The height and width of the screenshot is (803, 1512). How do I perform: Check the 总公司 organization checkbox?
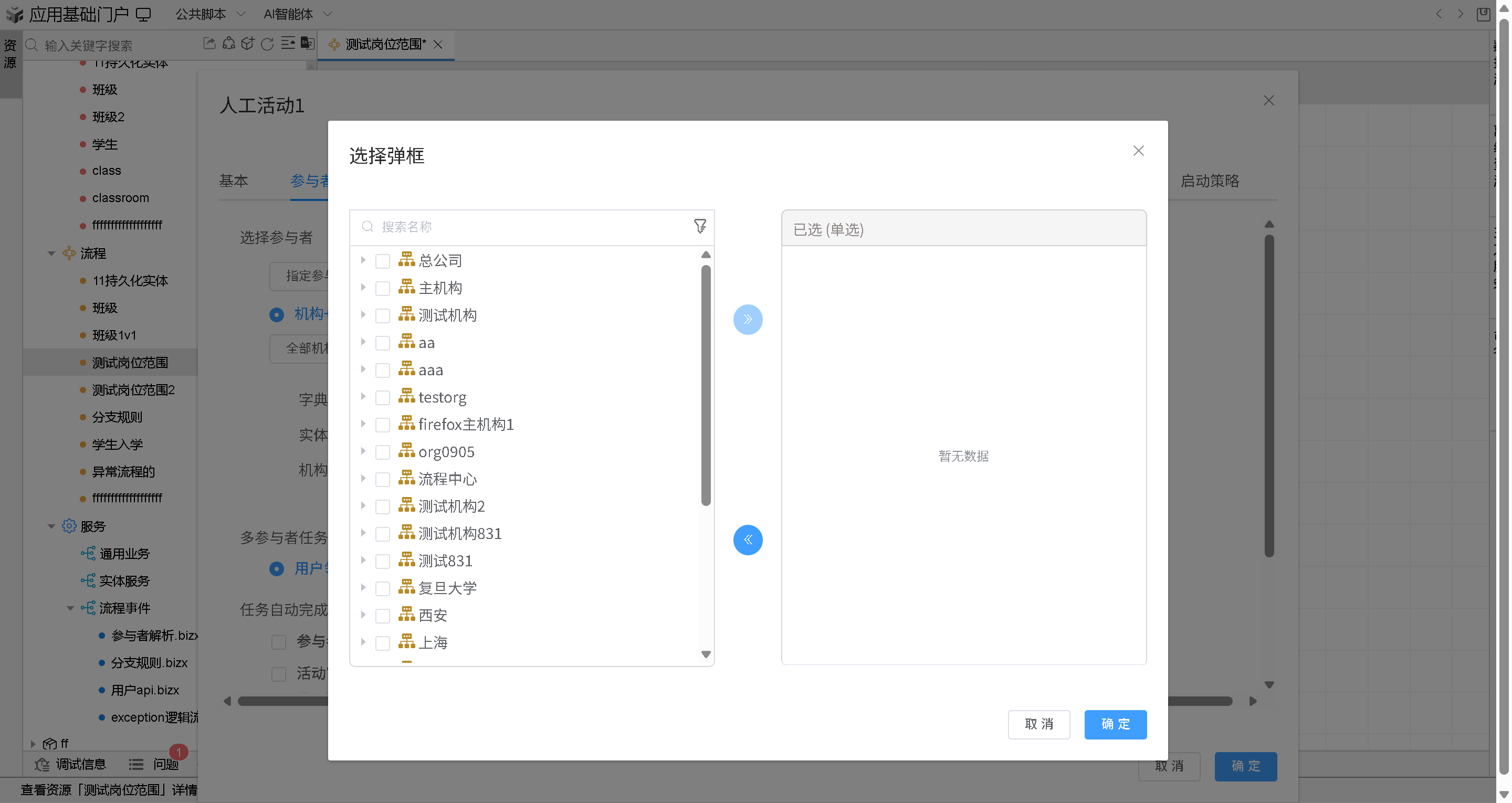coord(382,261)
